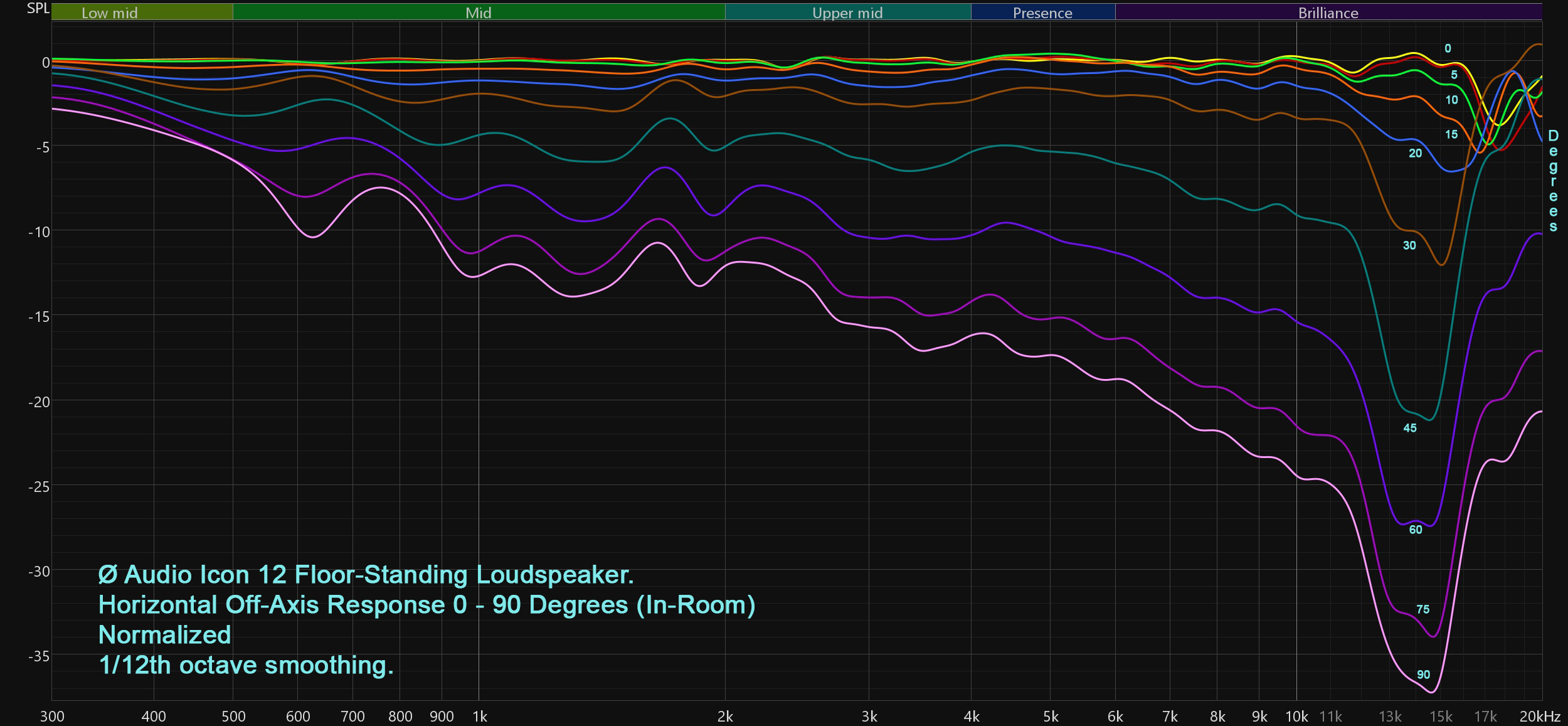Click the vertical Degrees legend text

tap(1553, 181)
